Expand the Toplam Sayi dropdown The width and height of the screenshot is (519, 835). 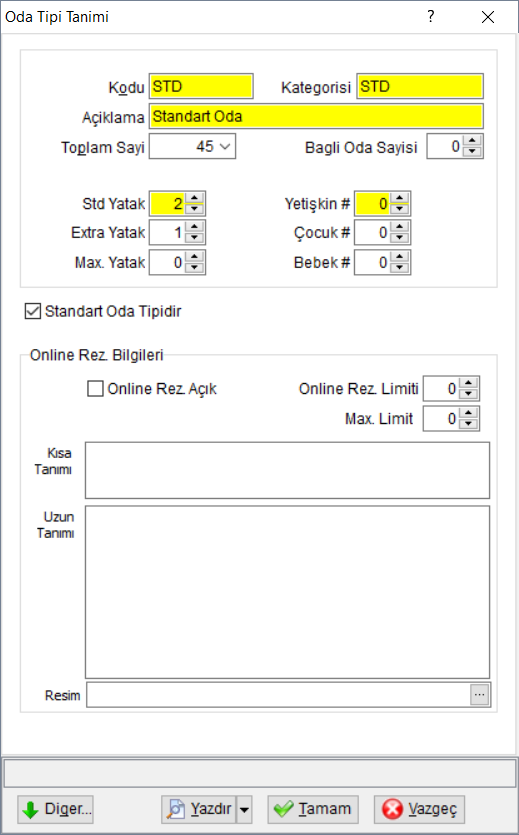tap(225, 146)
